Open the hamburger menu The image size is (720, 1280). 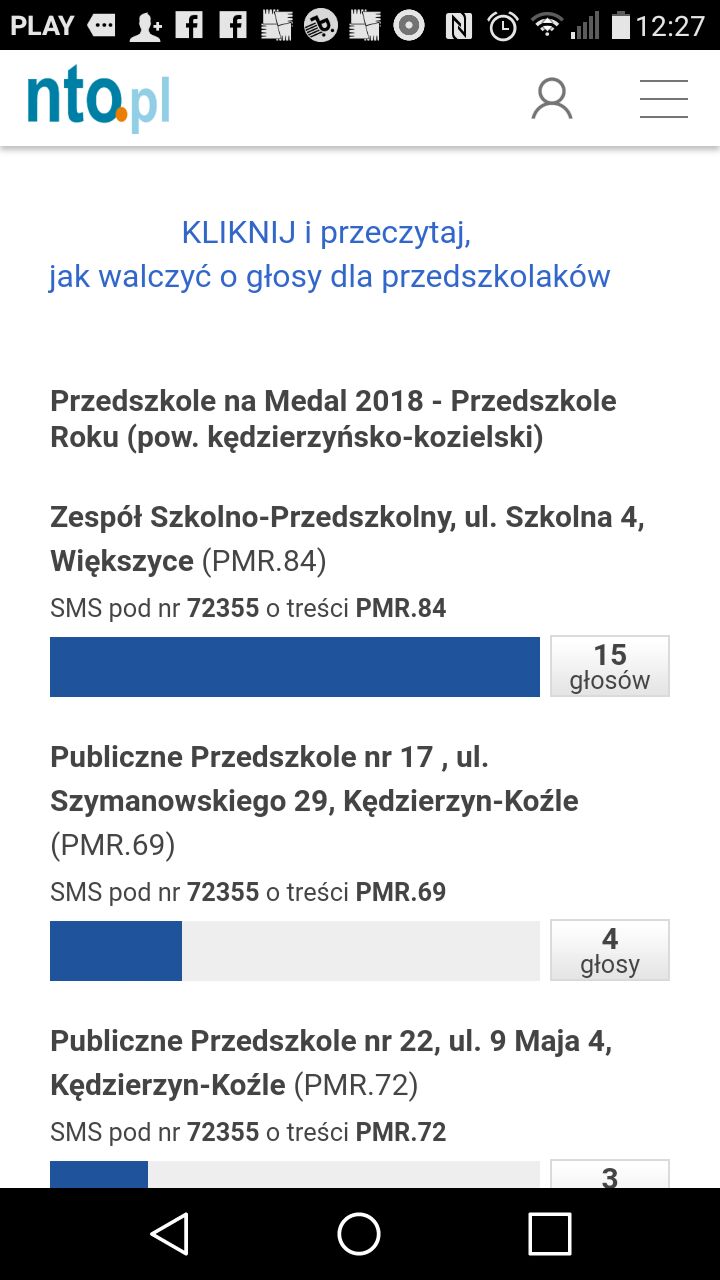click(x=663, y=99)
